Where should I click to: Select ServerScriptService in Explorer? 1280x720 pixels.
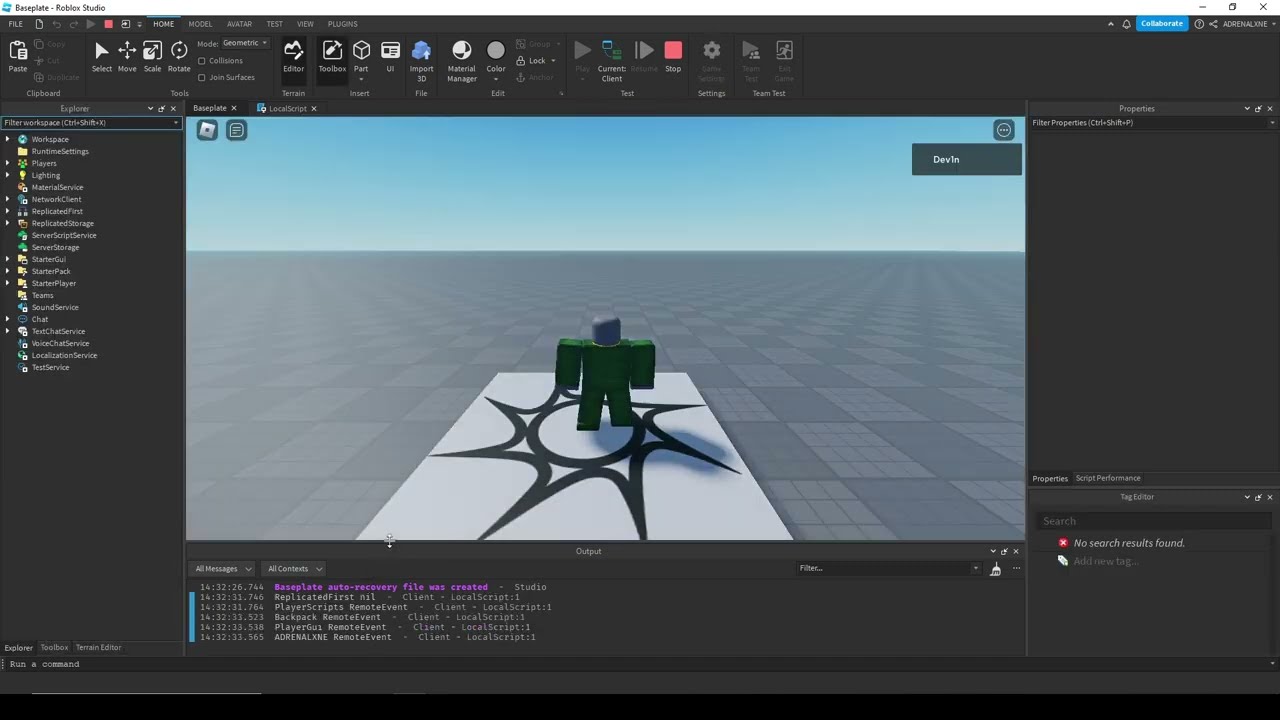tap(64, 235)
